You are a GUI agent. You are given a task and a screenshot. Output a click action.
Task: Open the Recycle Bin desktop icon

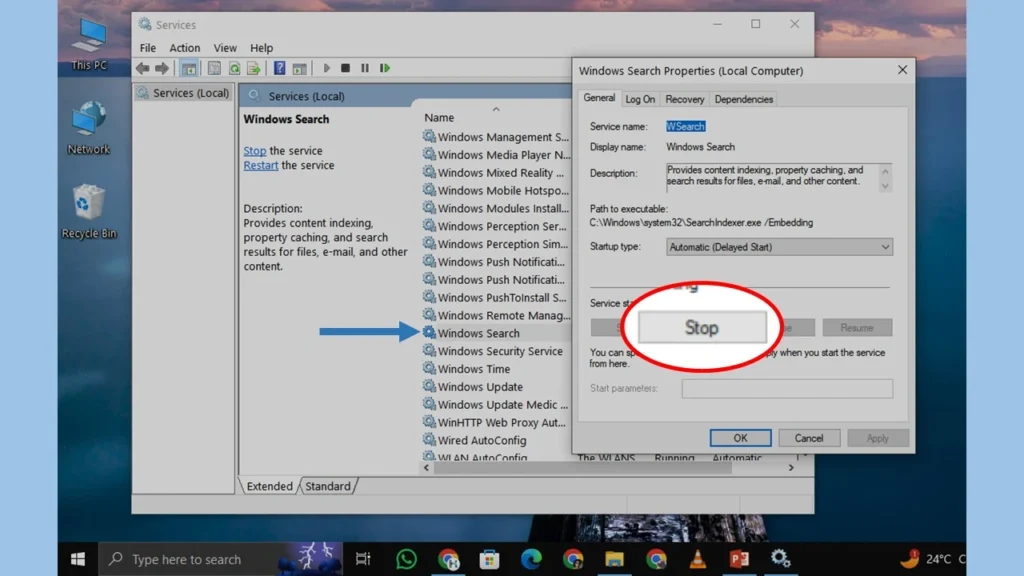tap(89, 212)
